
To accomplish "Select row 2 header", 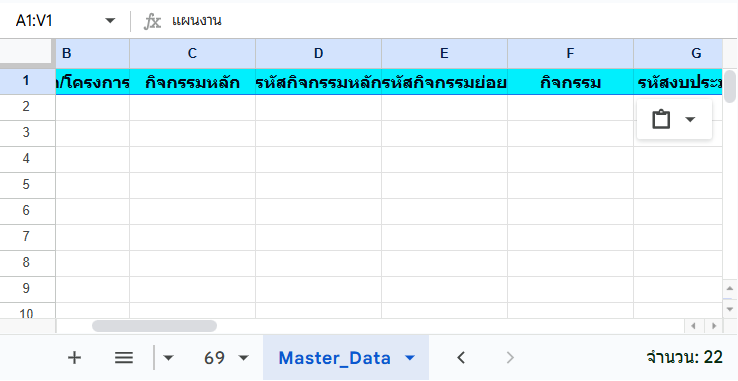I will click(x=27, y=107).
